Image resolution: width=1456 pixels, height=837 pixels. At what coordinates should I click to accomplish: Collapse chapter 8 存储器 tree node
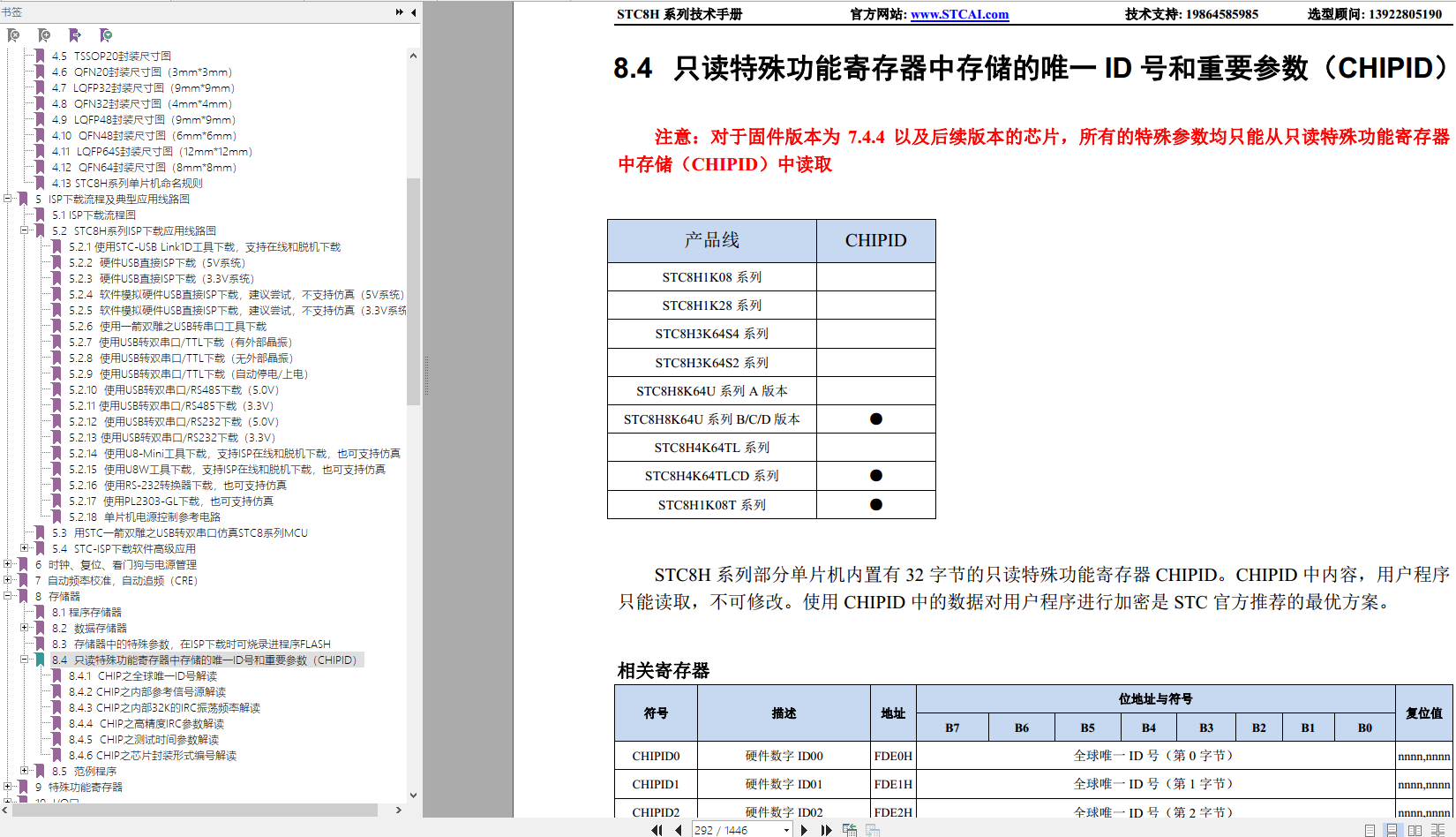click(8, 596)
